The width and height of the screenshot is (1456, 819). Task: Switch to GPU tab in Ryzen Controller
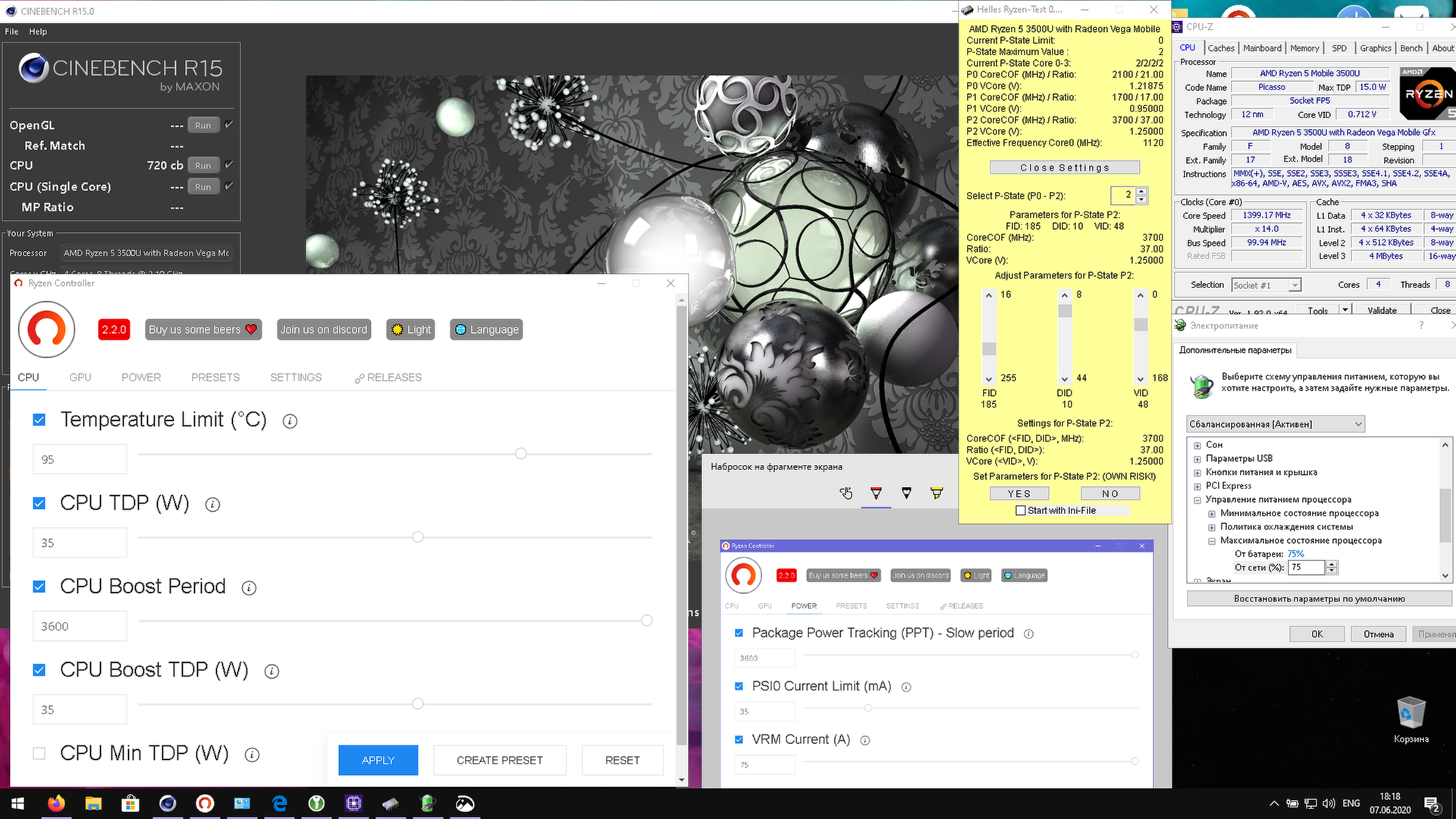pos(80,378)
